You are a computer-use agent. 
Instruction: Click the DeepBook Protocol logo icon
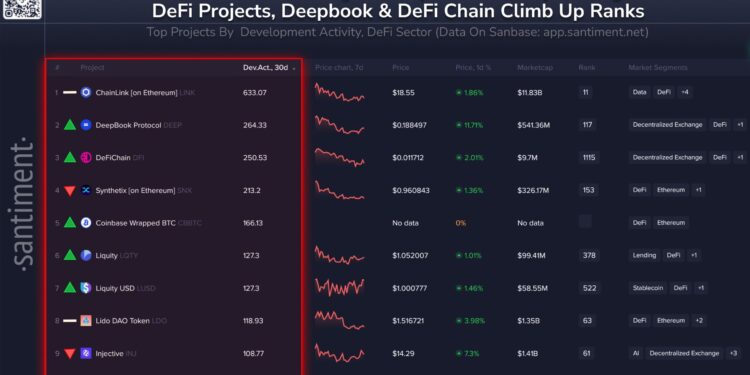[x=86, y=125]
